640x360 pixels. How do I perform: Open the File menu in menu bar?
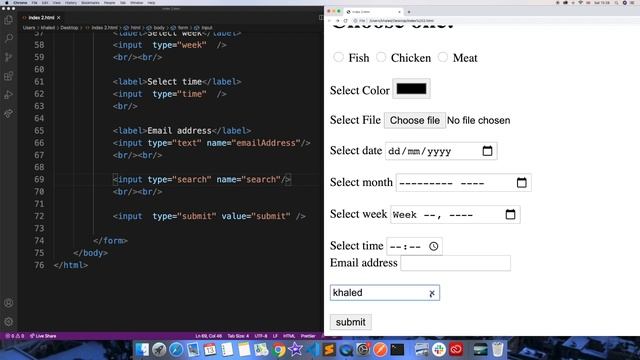[35, 2]
